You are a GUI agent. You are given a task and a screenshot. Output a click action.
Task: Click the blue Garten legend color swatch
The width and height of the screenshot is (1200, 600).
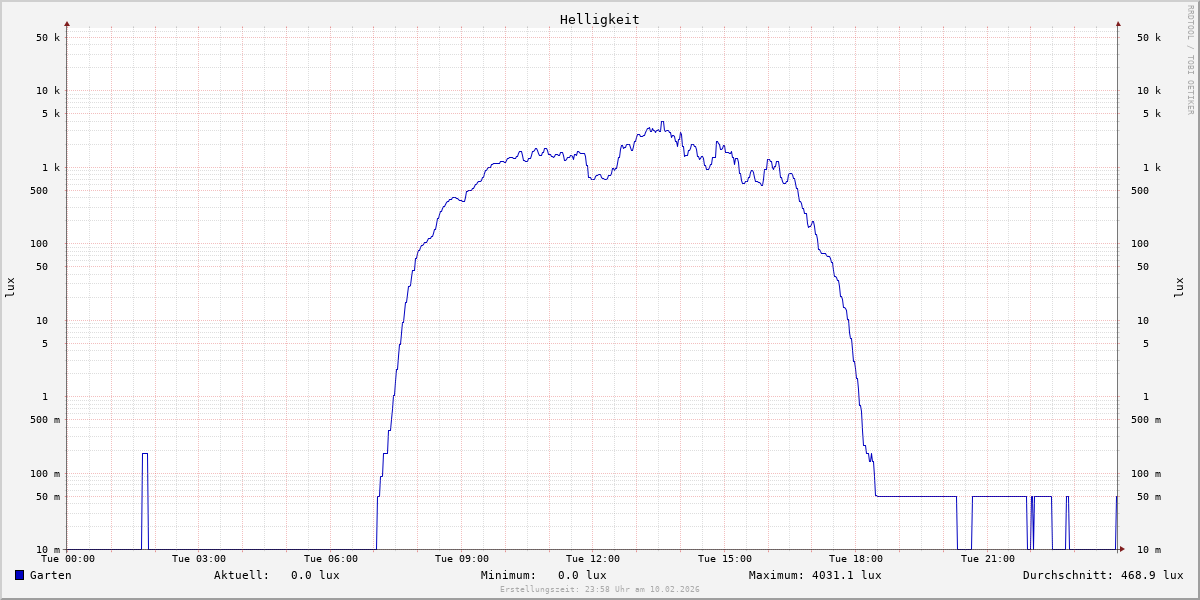(x=19, y=575)
